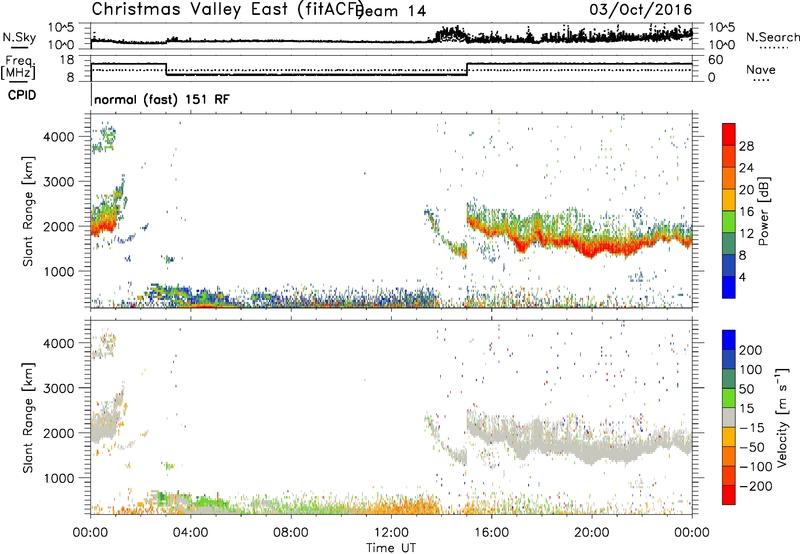Click the red bottom of the velocity colorbar

click(x=729, y=495)
